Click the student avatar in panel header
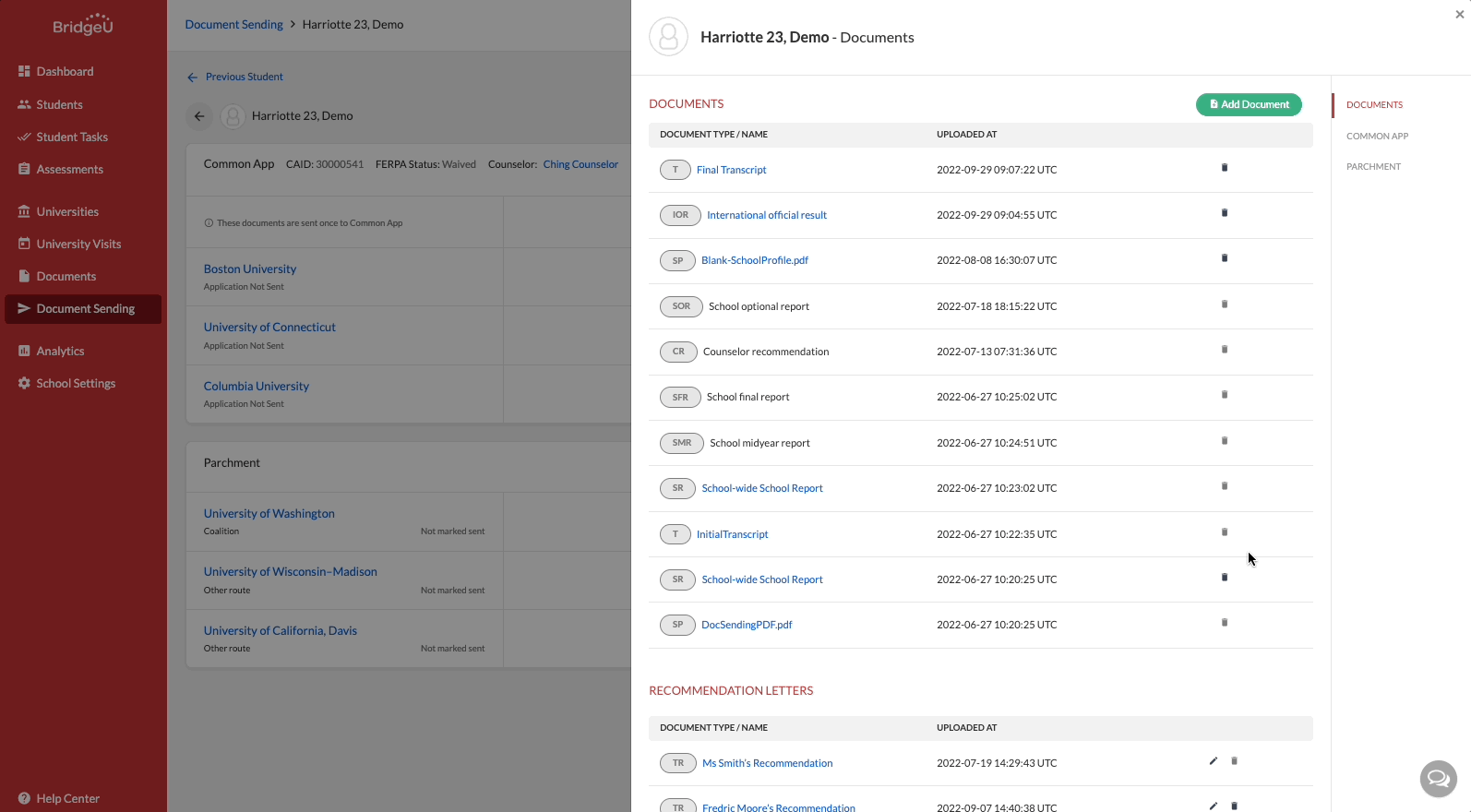This screenshot has height=812, width=1471. (668, 37)
